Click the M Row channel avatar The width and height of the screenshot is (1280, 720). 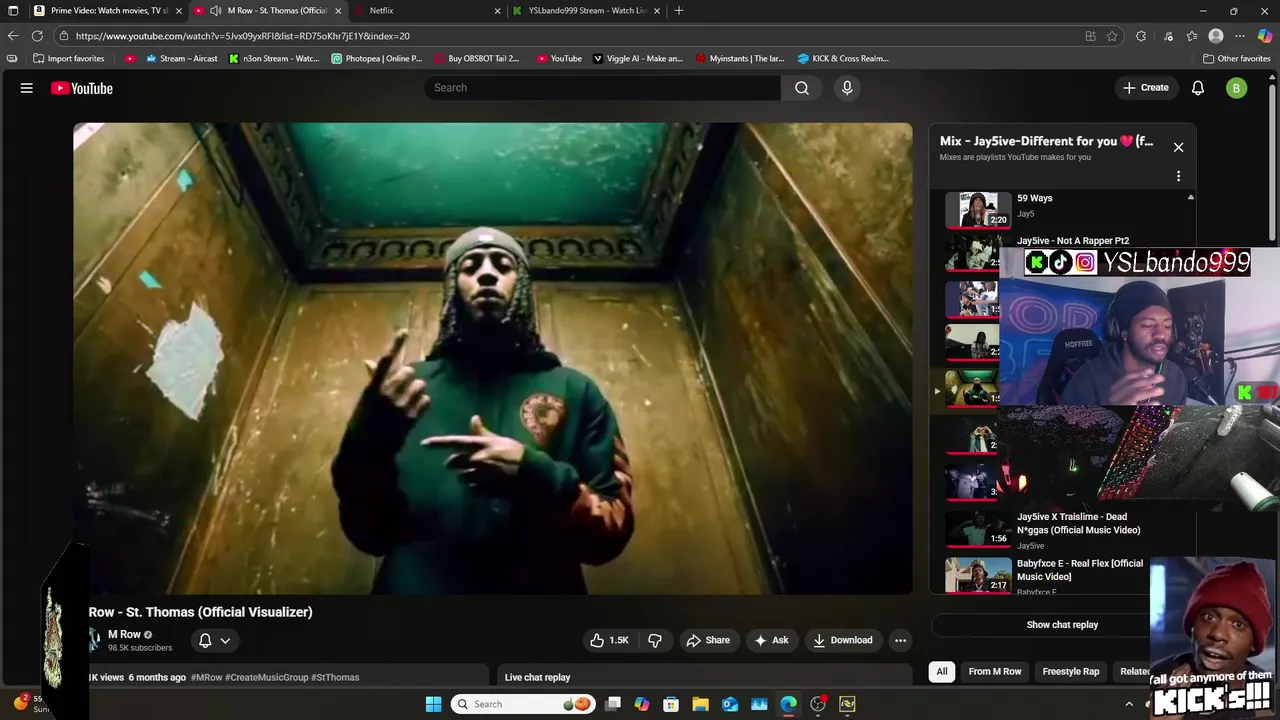[94, 640]
